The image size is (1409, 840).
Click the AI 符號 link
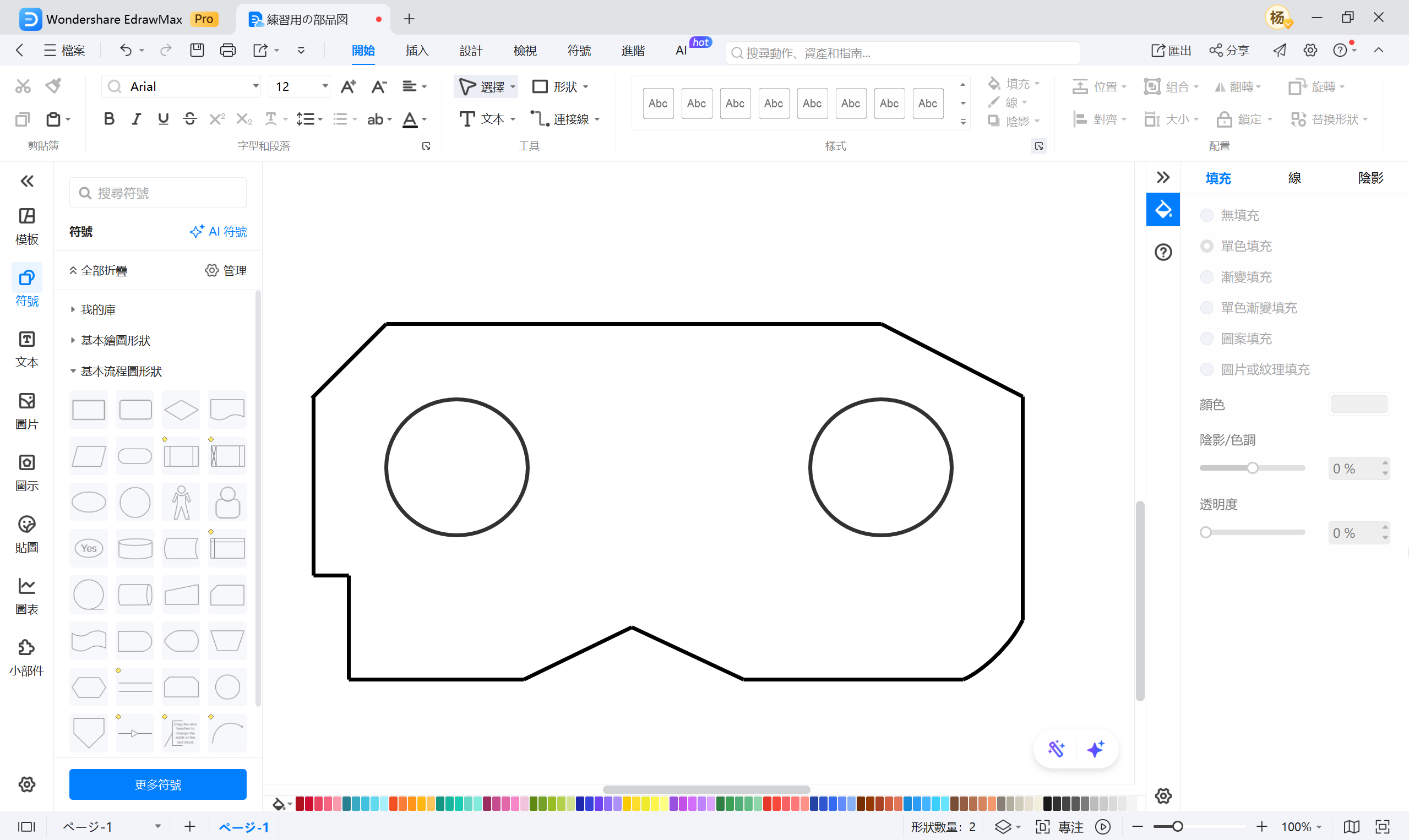(x=218, y=232)
